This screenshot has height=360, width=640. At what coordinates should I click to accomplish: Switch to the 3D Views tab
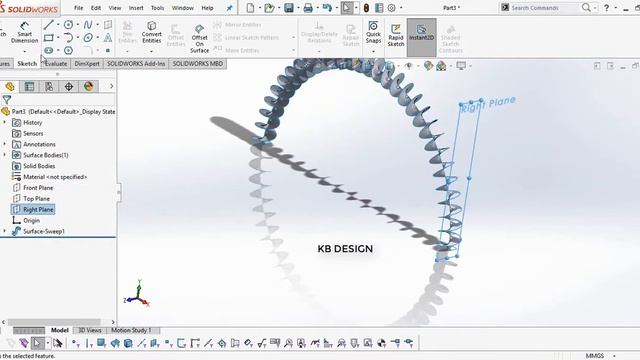89,330
